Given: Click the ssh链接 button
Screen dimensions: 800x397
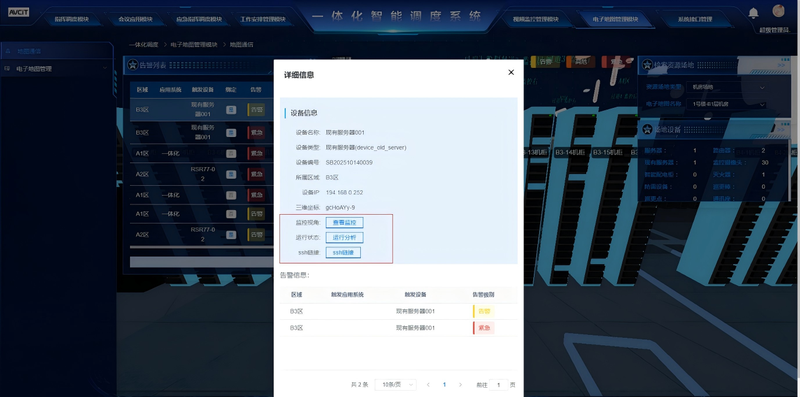Looking at the screenshot, I should (343, 253).
